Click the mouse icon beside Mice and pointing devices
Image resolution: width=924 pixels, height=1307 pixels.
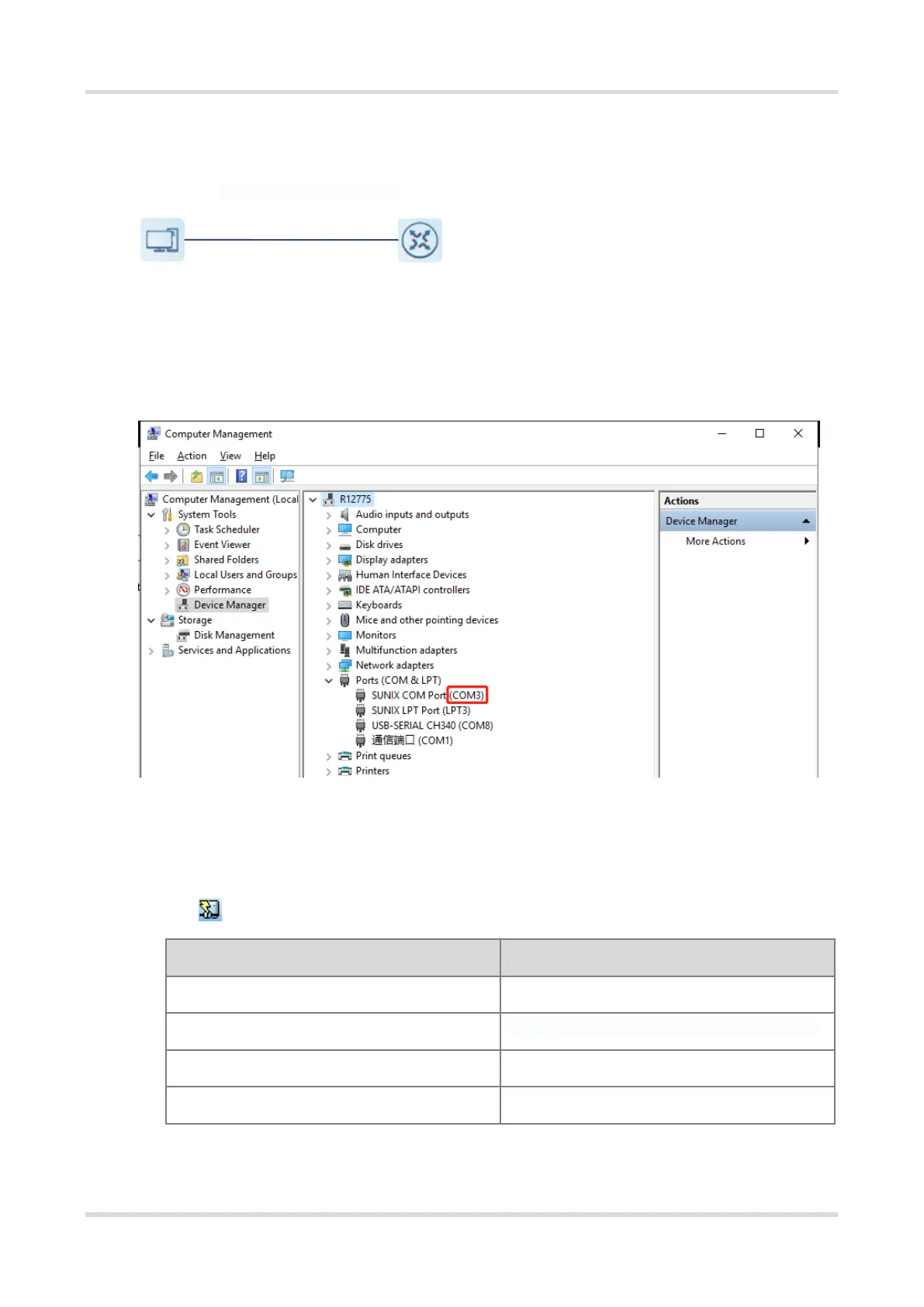coord(345,620)
